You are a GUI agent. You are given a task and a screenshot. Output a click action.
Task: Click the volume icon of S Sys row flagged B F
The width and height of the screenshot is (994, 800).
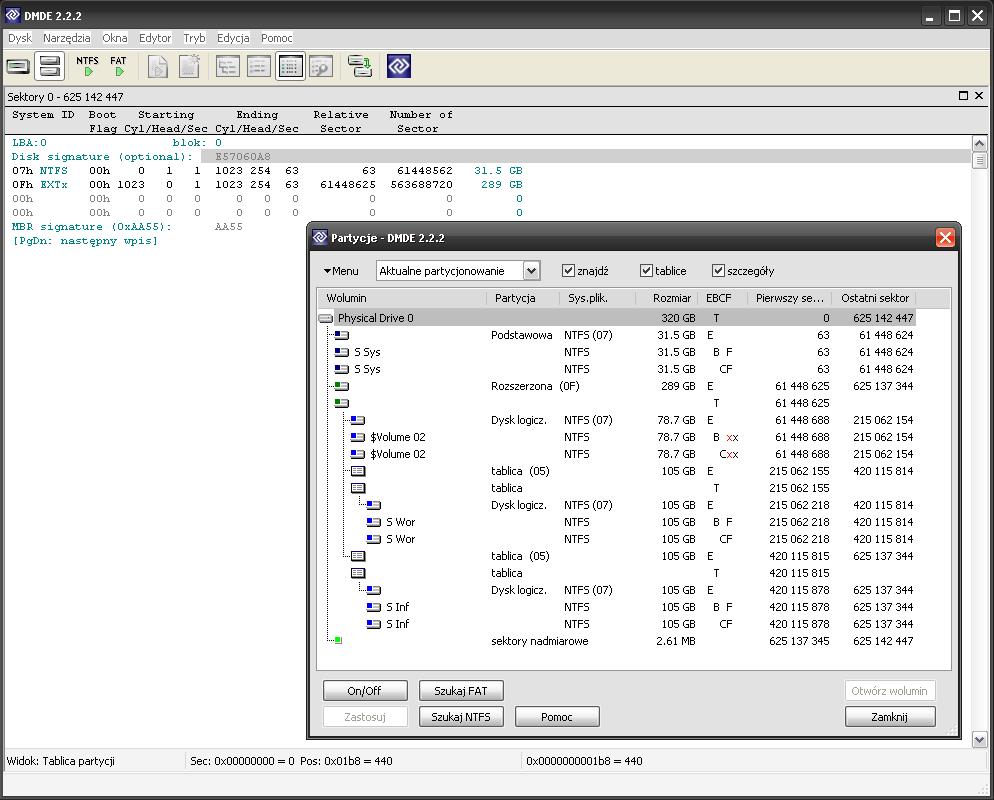pos(342,352)
